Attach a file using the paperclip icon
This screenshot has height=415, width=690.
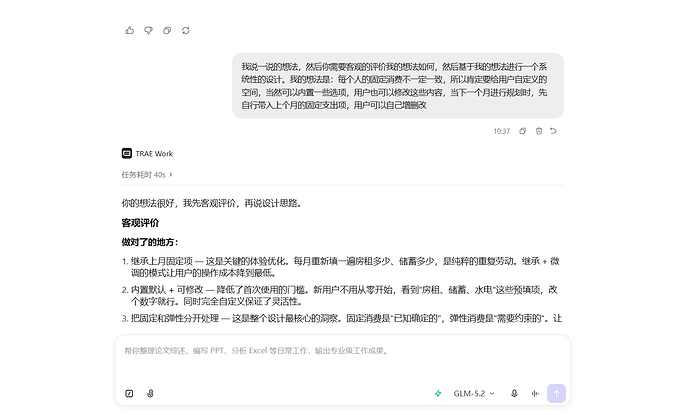150,393
